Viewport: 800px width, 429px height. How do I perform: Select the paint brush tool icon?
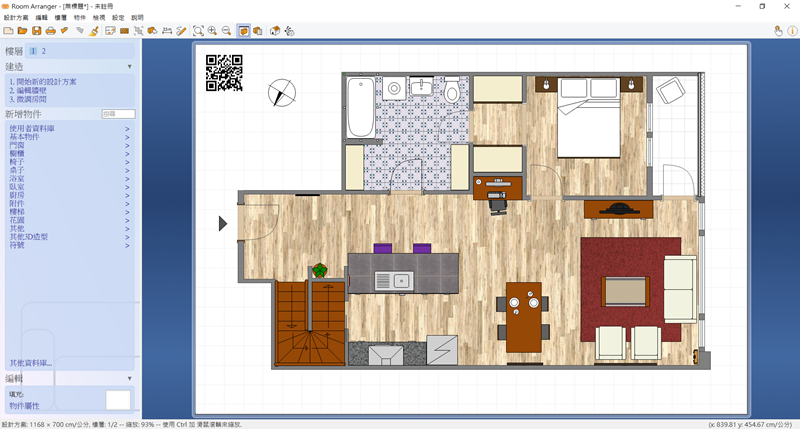pyautogui.click(x=94, y=31)
